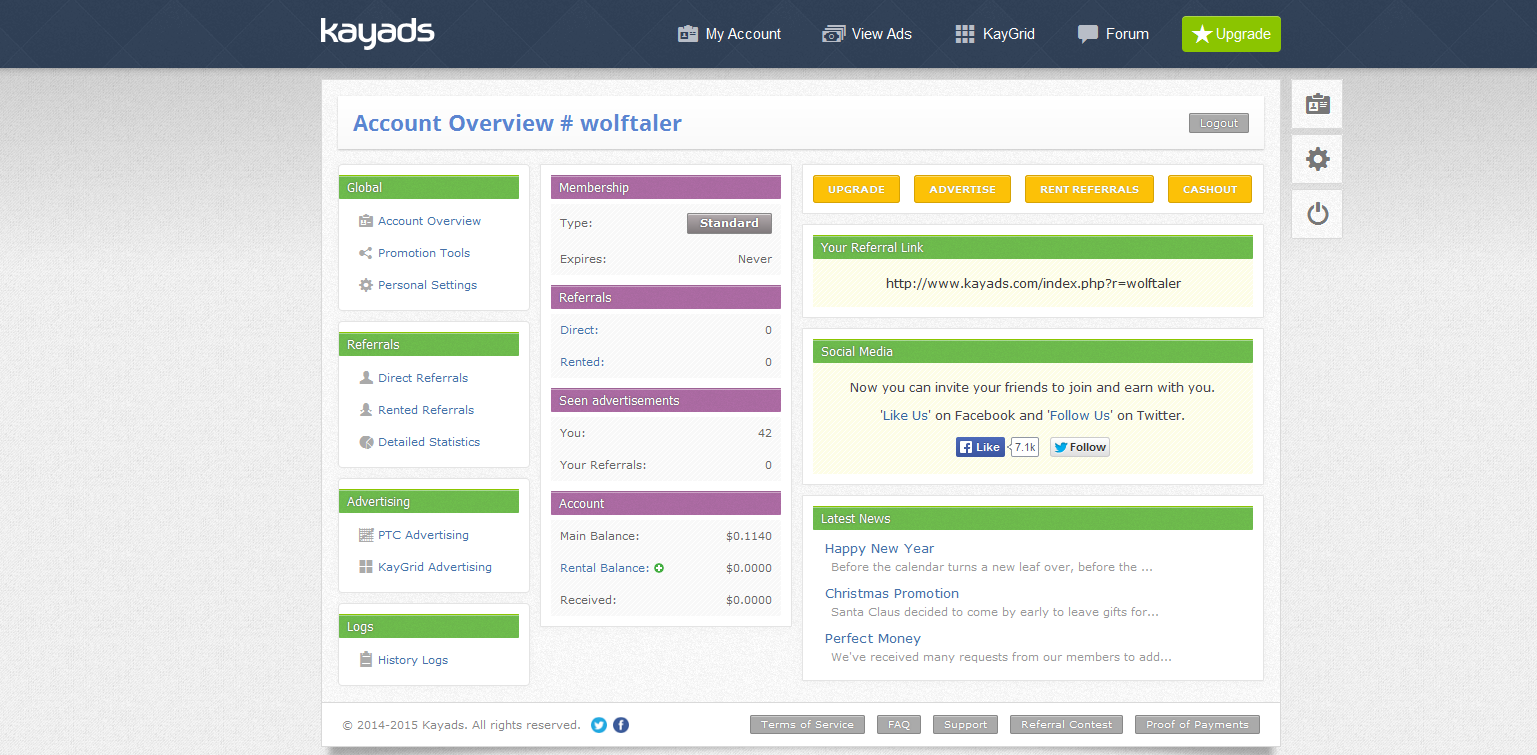Image resolution: width=1537 pixels, height=755 pixels.
Task: Open Terms of Service in footer
Action: point(807,725)
